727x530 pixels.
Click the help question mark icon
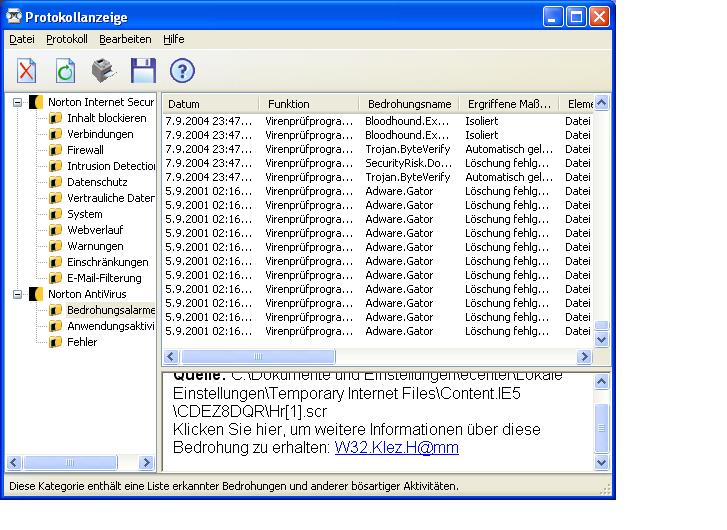[182, 71]
